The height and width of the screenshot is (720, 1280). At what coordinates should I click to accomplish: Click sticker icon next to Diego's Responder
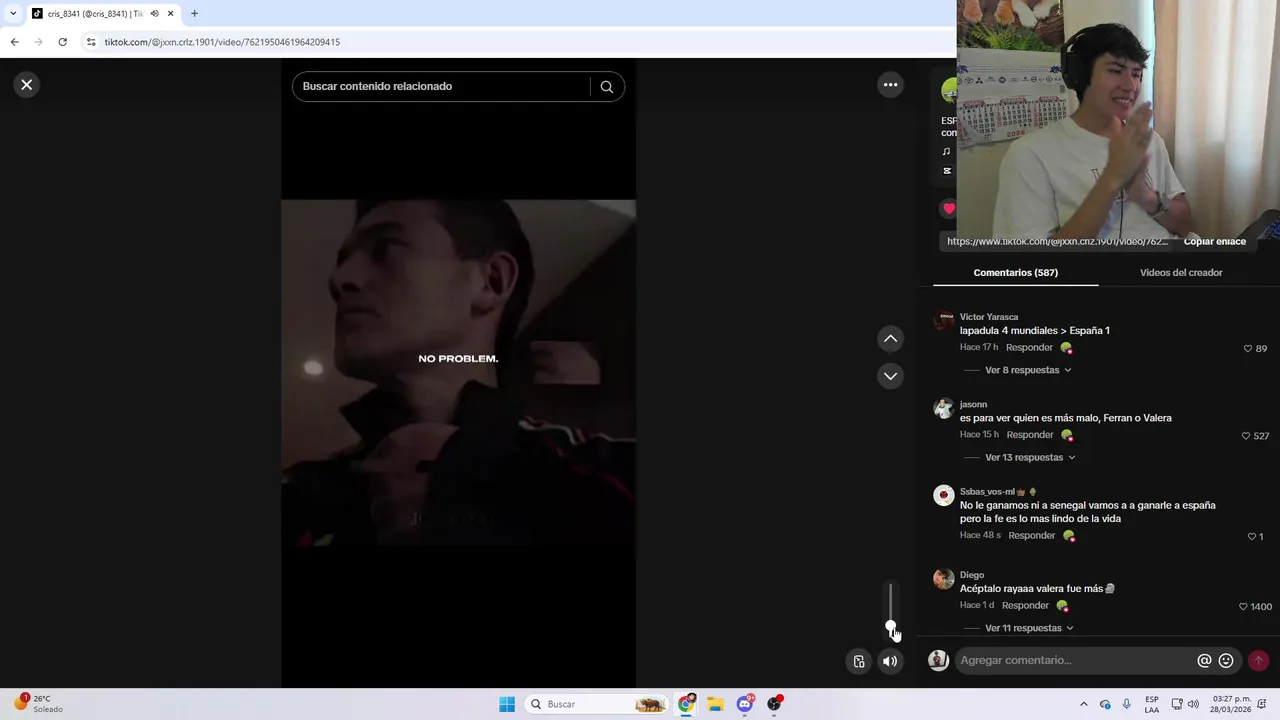point(1062,606)
